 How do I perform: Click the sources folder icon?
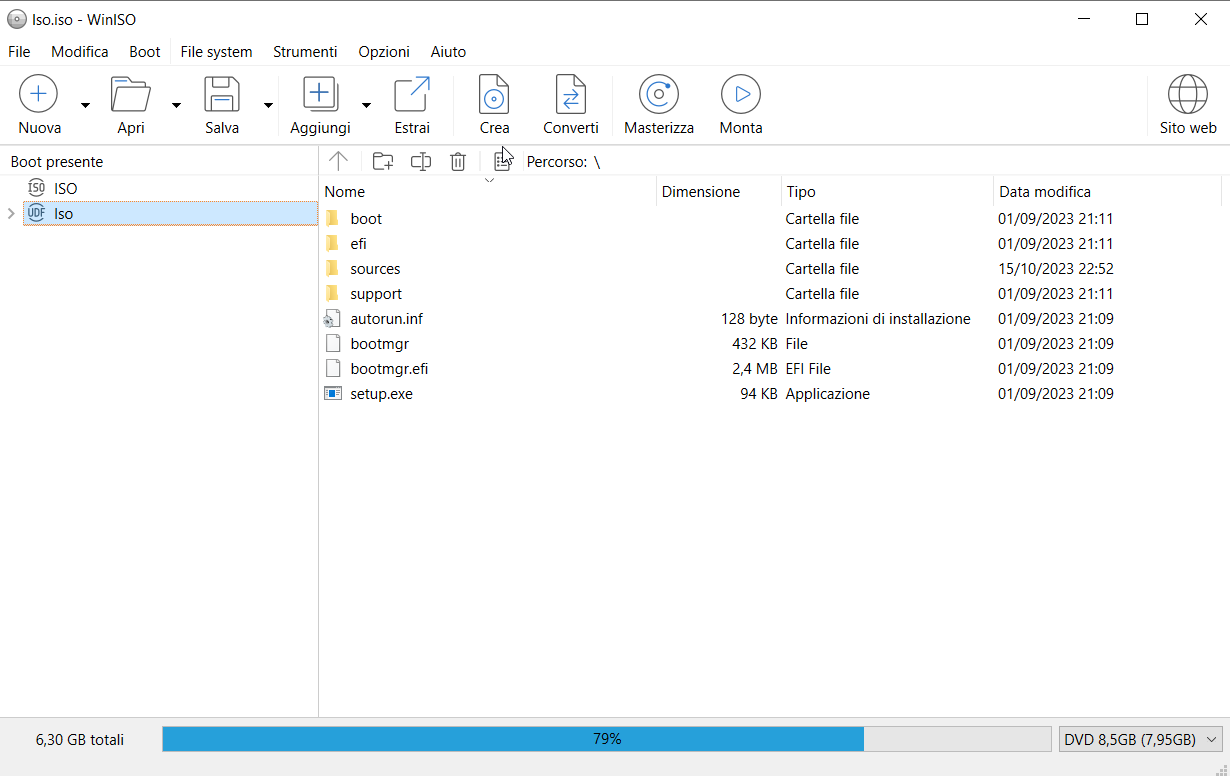[333, 268]
